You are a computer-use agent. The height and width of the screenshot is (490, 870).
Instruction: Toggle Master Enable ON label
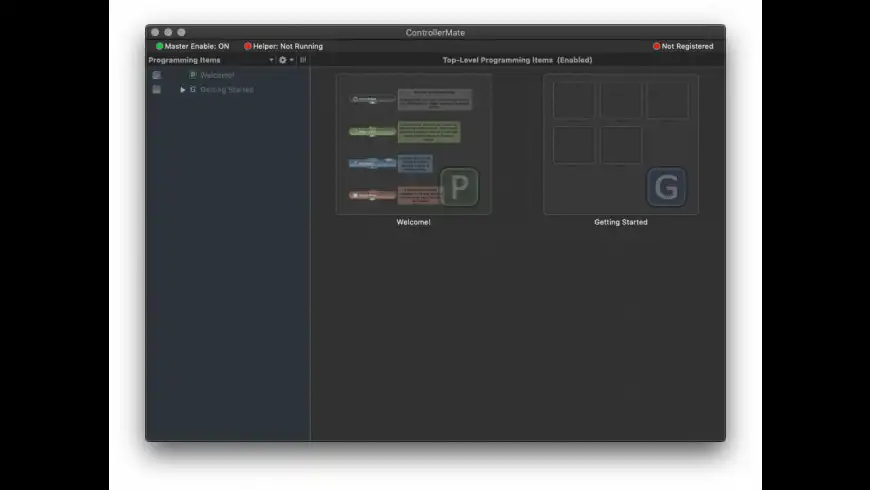[196, 46]
